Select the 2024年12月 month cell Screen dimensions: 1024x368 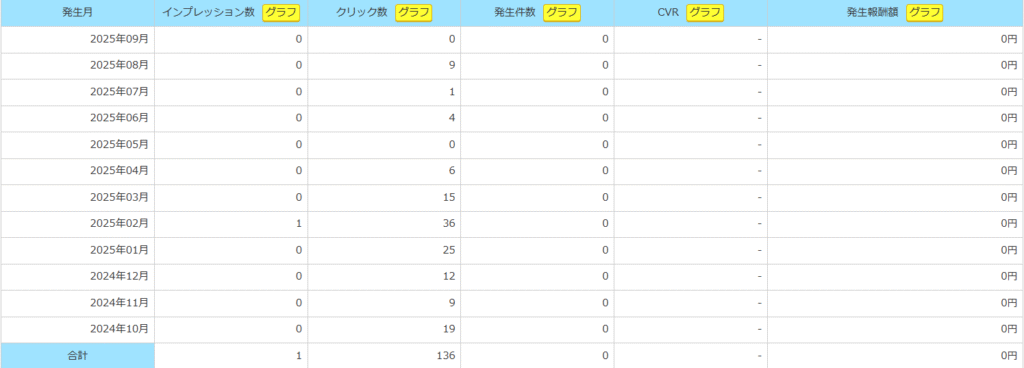tap(77, 277)
